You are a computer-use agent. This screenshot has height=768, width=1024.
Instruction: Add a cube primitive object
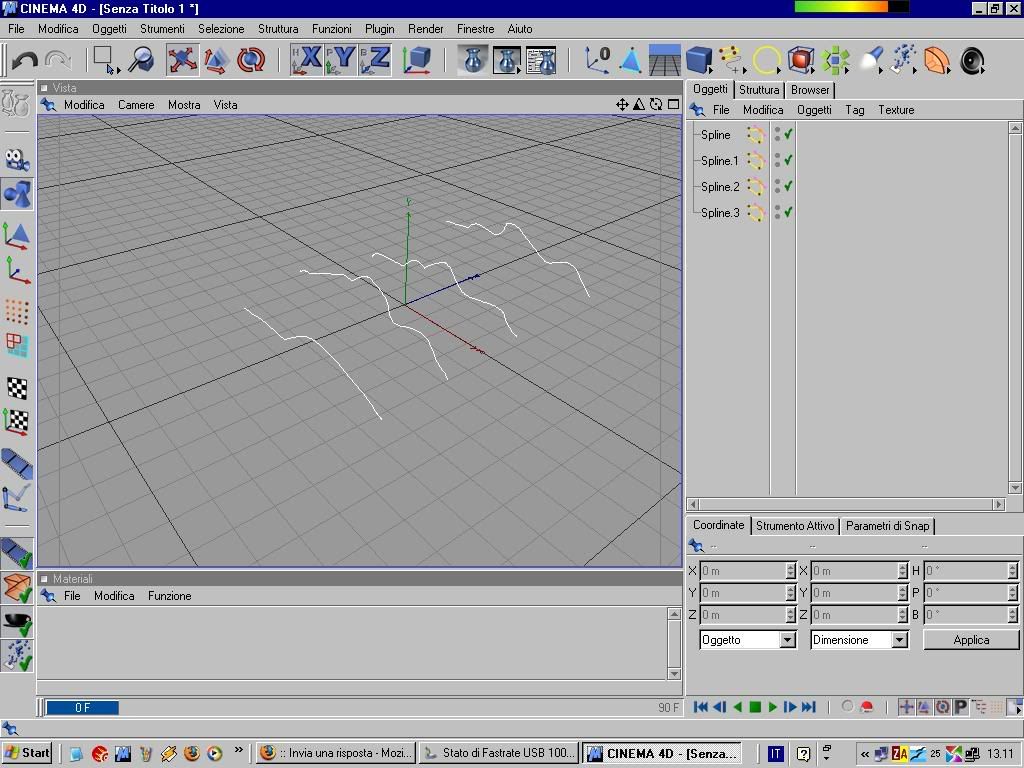(699, 60)
